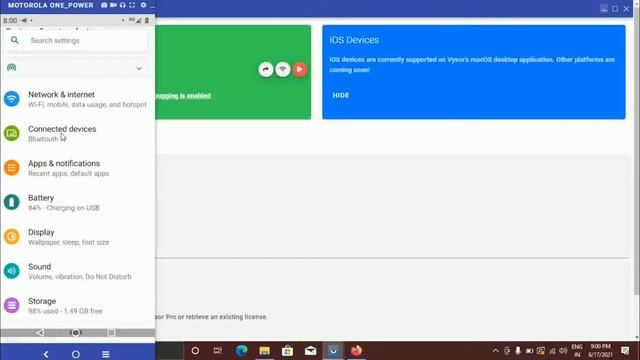Click the yellow Display brightness icon
Screen dimensions: 640x360
(x=11, y=236)
